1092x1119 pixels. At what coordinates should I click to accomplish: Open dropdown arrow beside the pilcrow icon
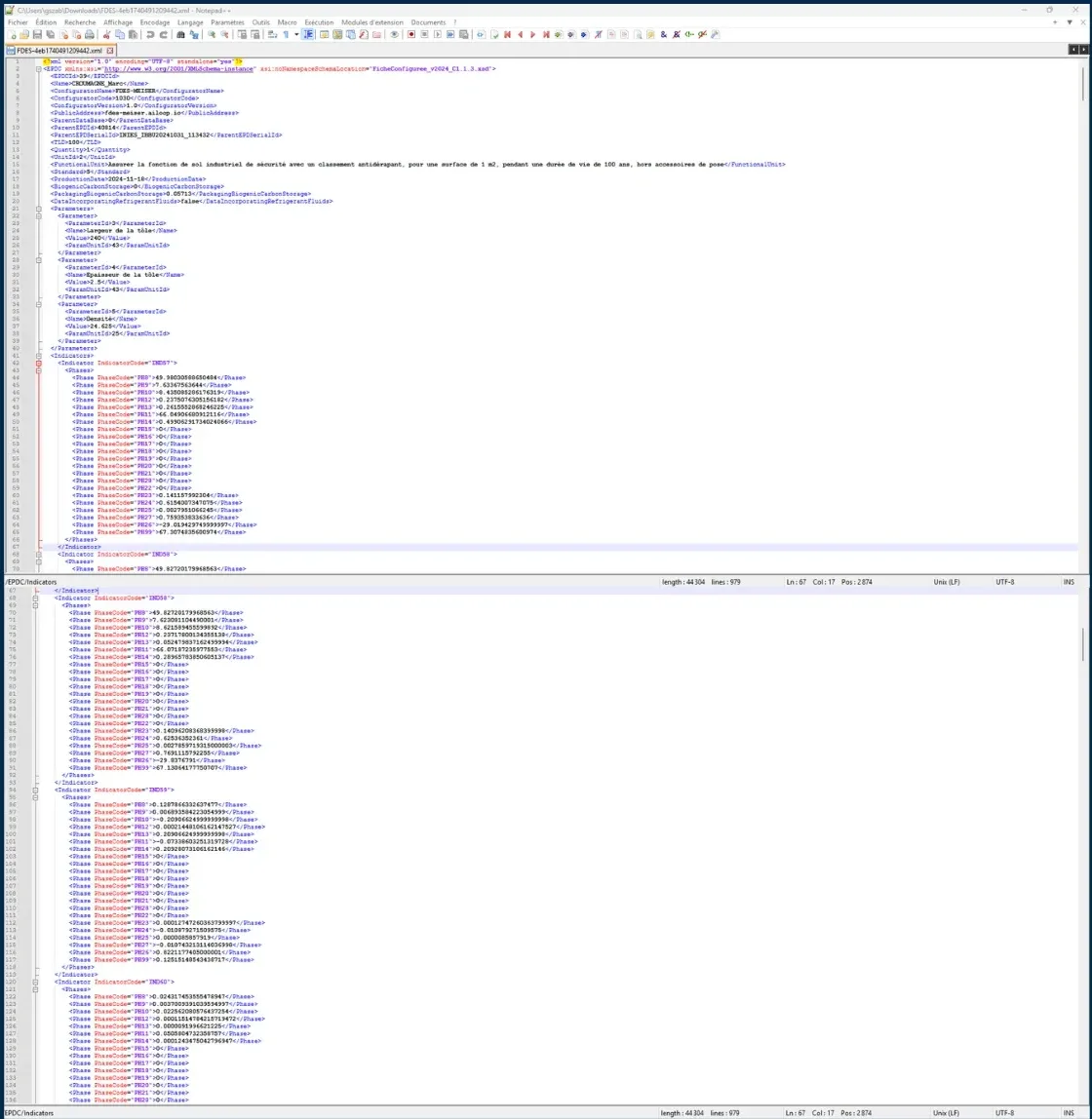296,34
